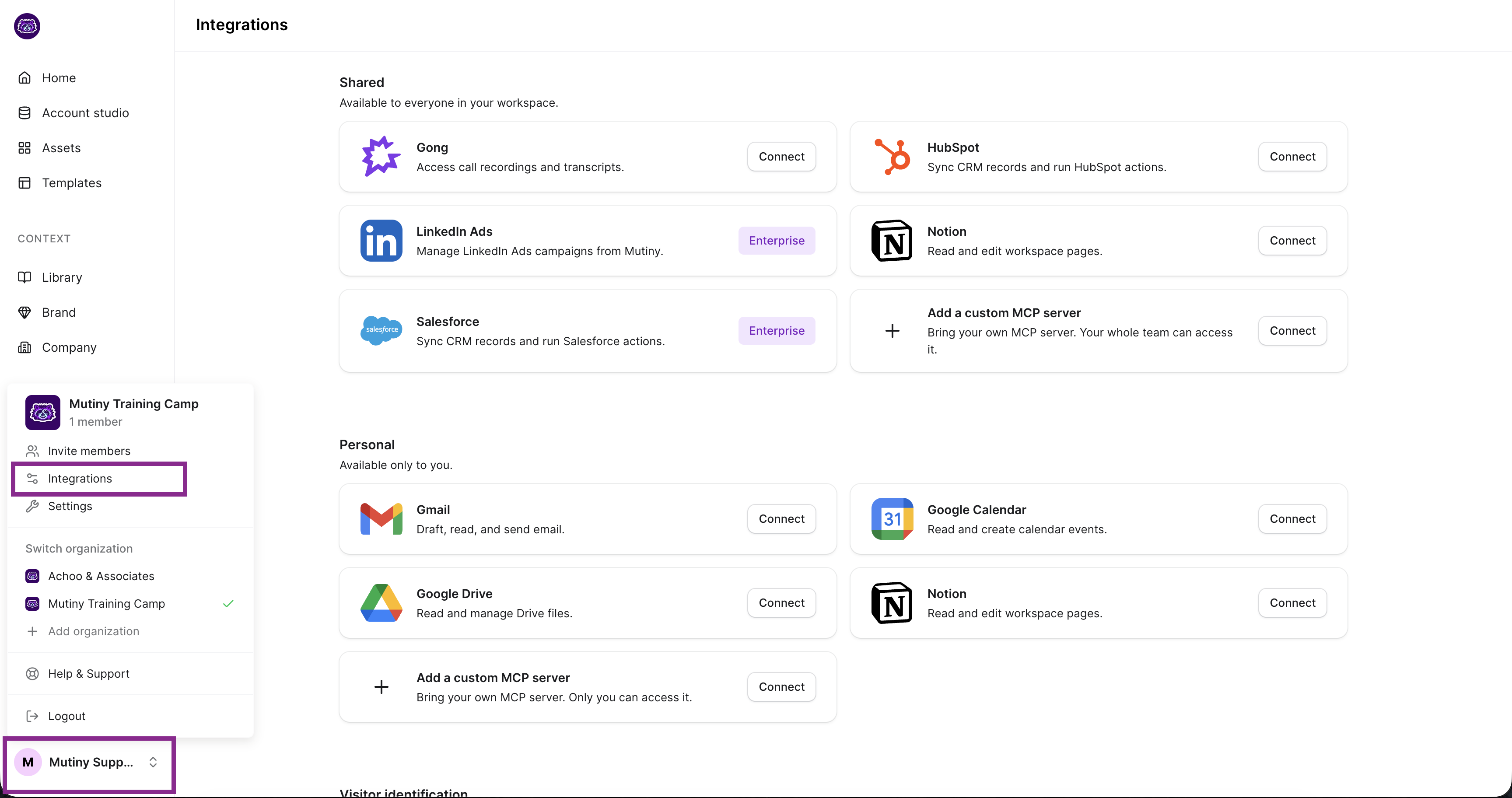Click the Gong starburst logo
Image resolution: width=1512 pixels, height=798 pixels.
[x=381, y=157]
